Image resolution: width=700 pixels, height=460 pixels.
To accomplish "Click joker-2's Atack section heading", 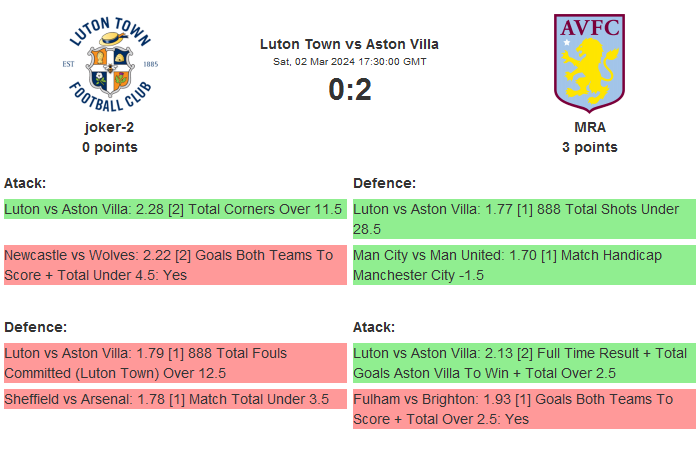I will tap(25, 183).
